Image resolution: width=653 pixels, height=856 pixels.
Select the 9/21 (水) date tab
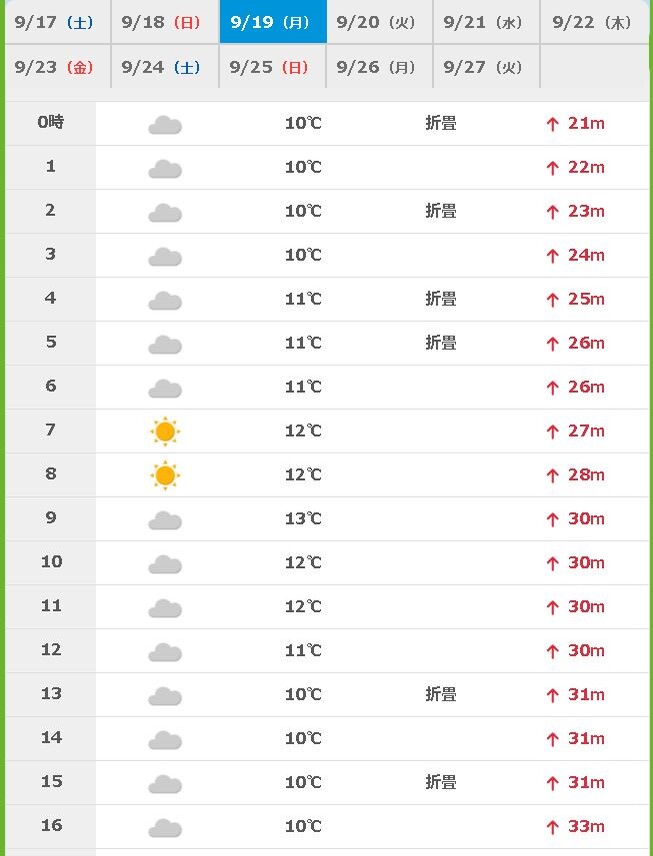pyautogui.click(x=486, y=22)
